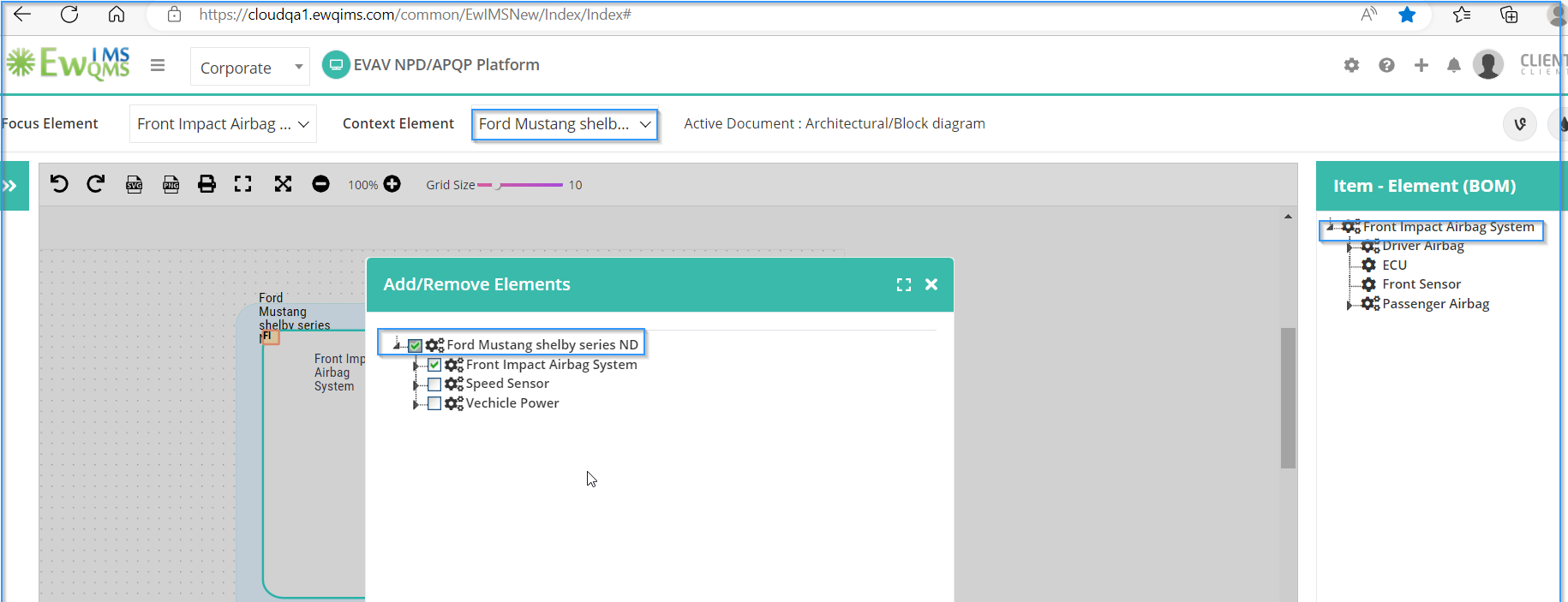The width and height of the screenshot is (1568, 602).
Task: Adjust the Grid Size slider
Action: pos(520,185)
